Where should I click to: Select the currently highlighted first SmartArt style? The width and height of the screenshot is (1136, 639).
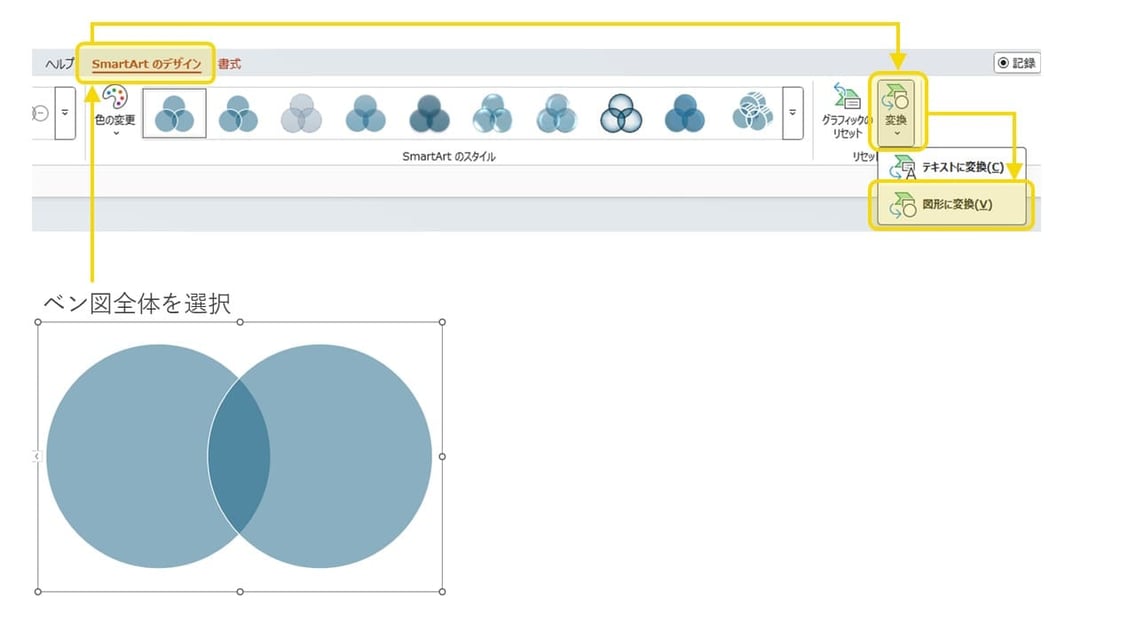coord(175,114)
